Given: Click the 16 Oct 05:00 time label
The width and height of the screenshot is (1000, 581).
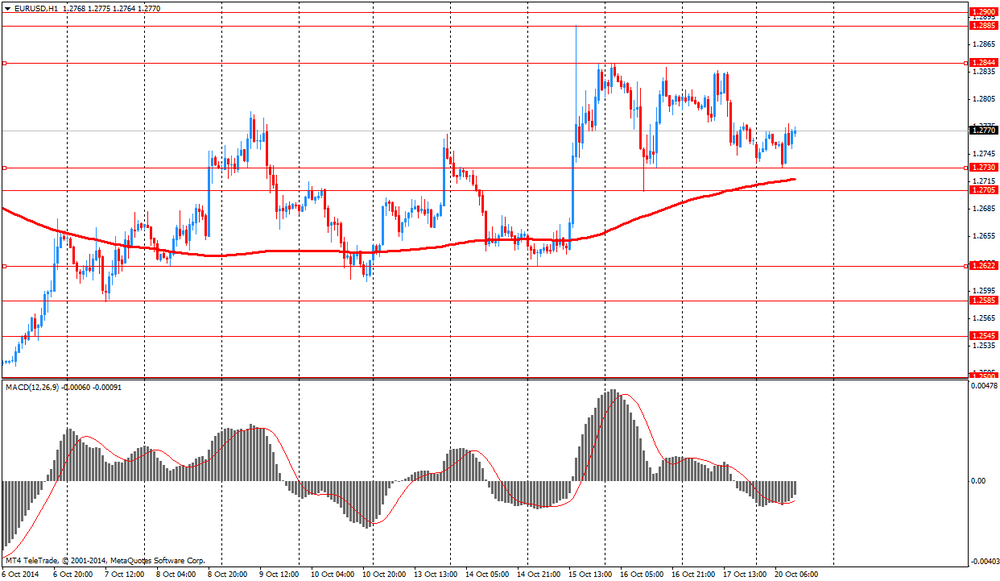Looking at the screenshot, I should pyautogui.click(x=642, y=574).
